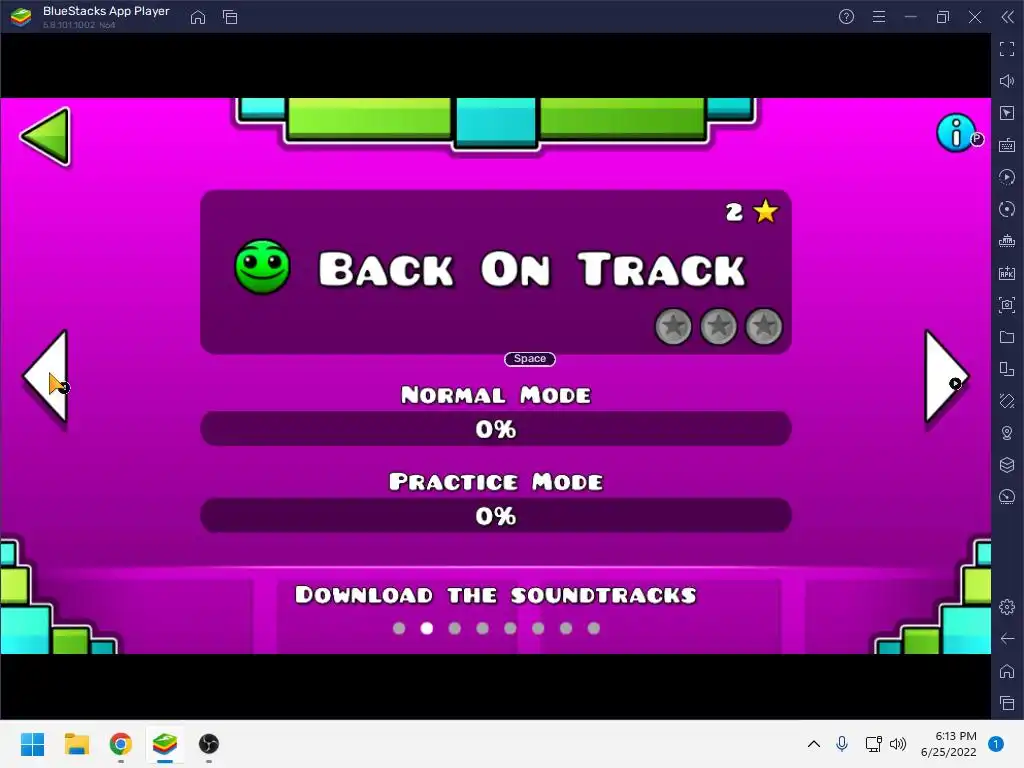Viewport: 1024px width, 768px height.
Task: Open File Explorer from taskbar
Action: click(76, 744)
